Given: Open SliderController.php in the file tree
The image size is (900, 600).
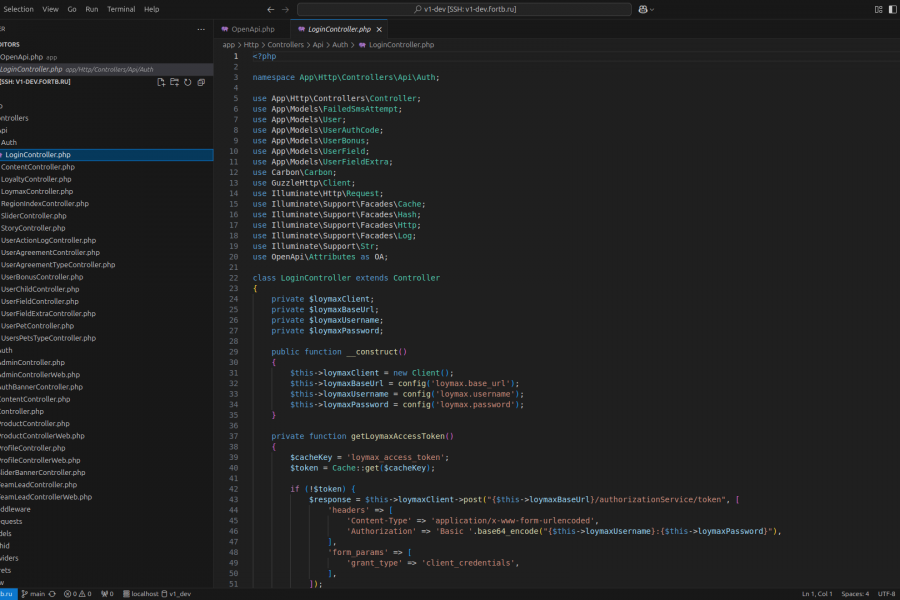Looking at the screenshot, I should click(x=33, y=216).
